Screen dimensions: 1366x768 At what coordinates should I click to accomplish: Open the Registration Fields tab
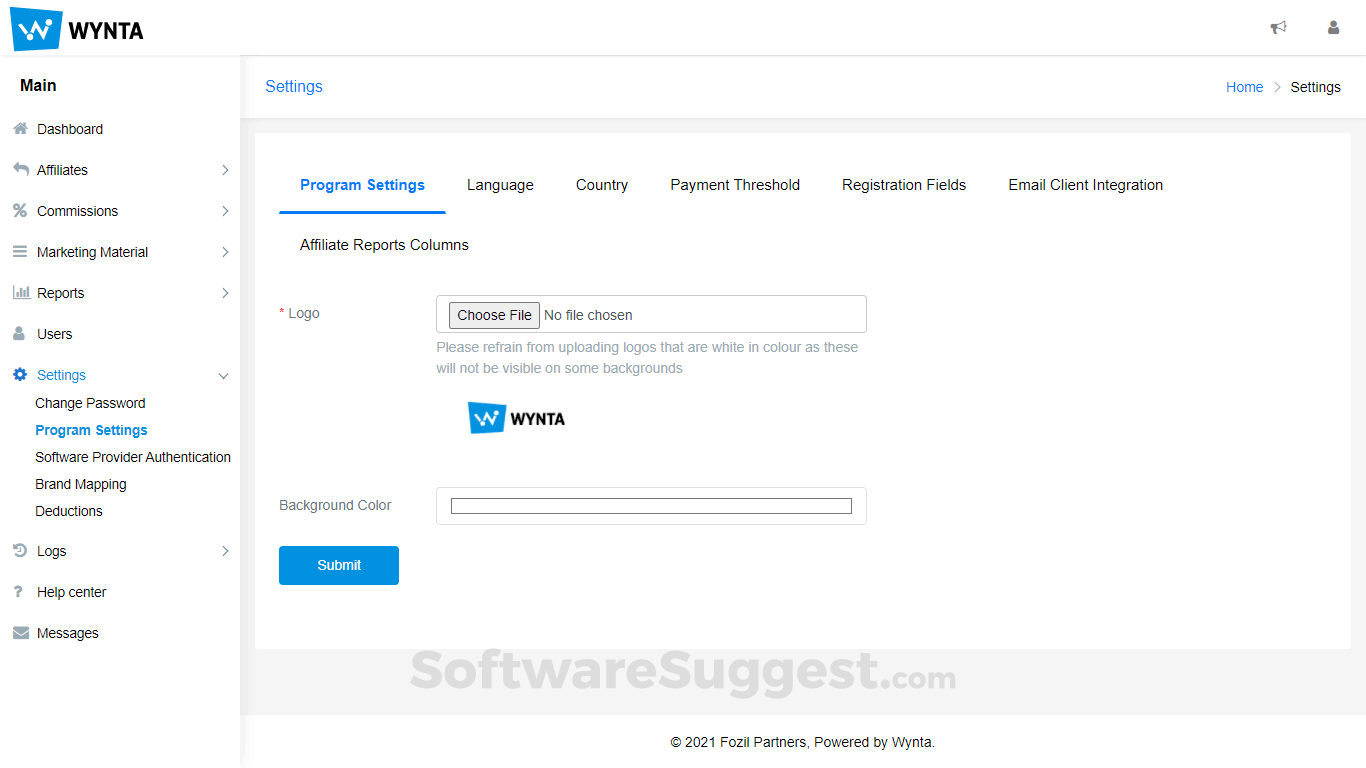point(903,185)
